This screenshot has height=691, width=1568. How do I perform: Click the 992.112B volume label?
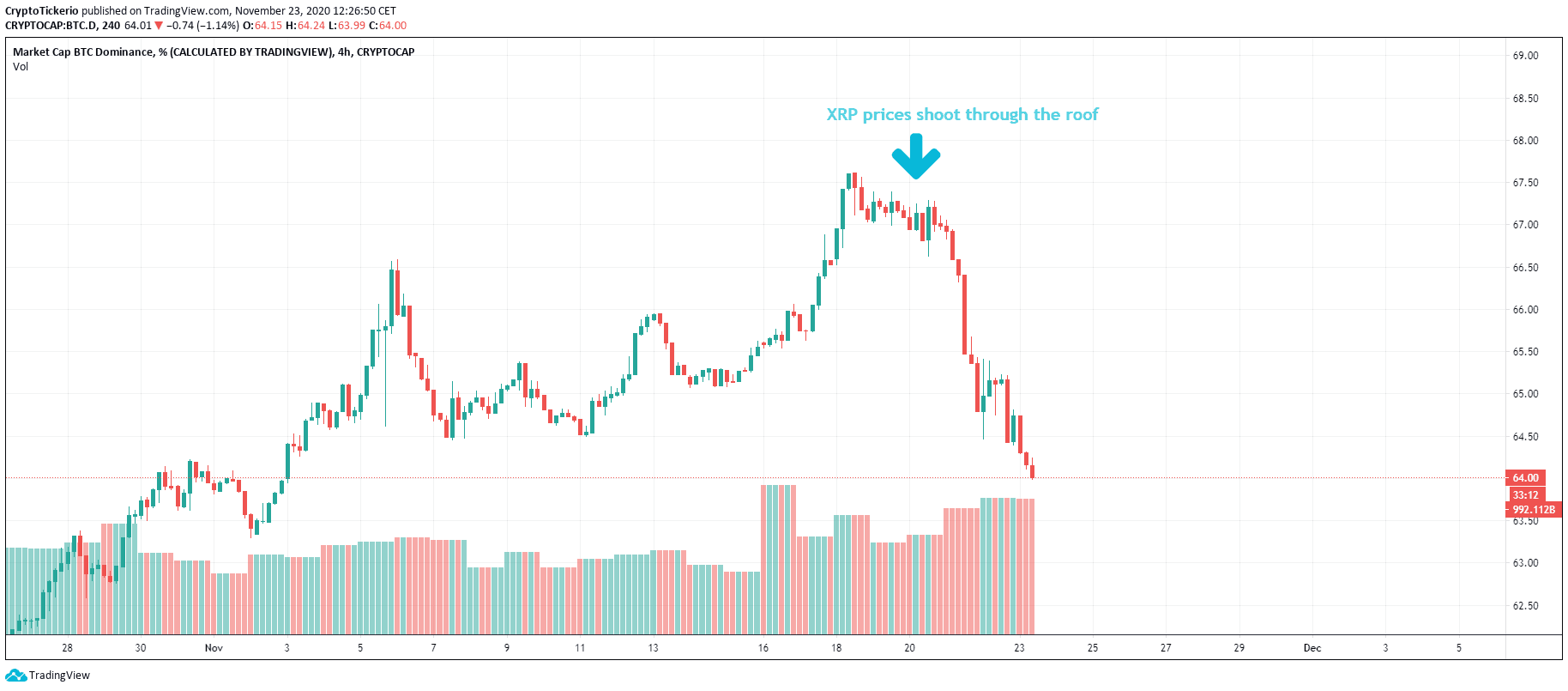click(x=1533, y=510)
